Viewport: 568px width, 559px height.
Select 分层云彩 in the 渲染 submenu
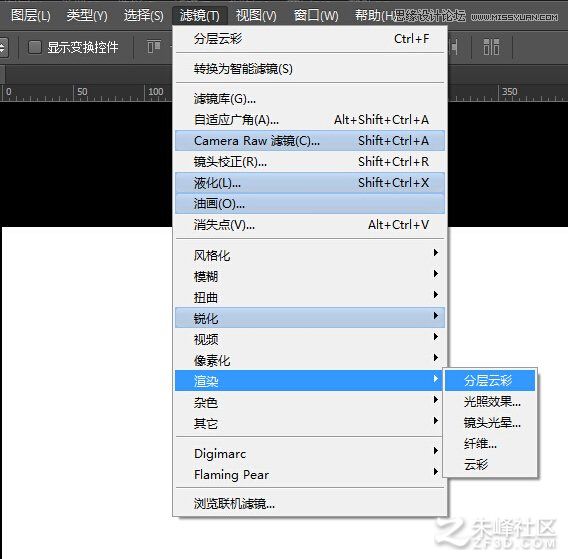[490, 380]
